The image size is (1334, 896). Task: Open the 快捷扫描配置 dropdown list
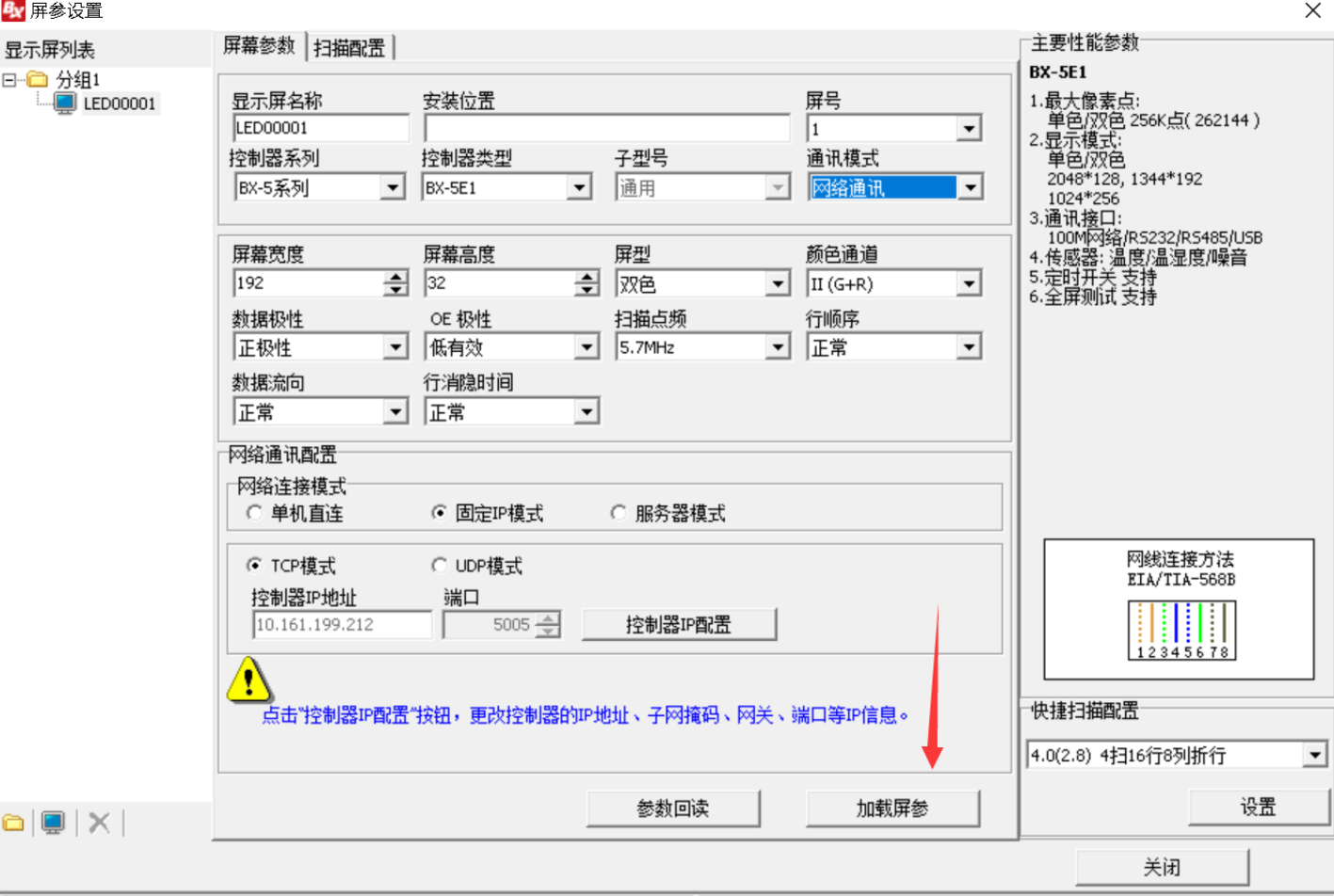pos(1314,755)
